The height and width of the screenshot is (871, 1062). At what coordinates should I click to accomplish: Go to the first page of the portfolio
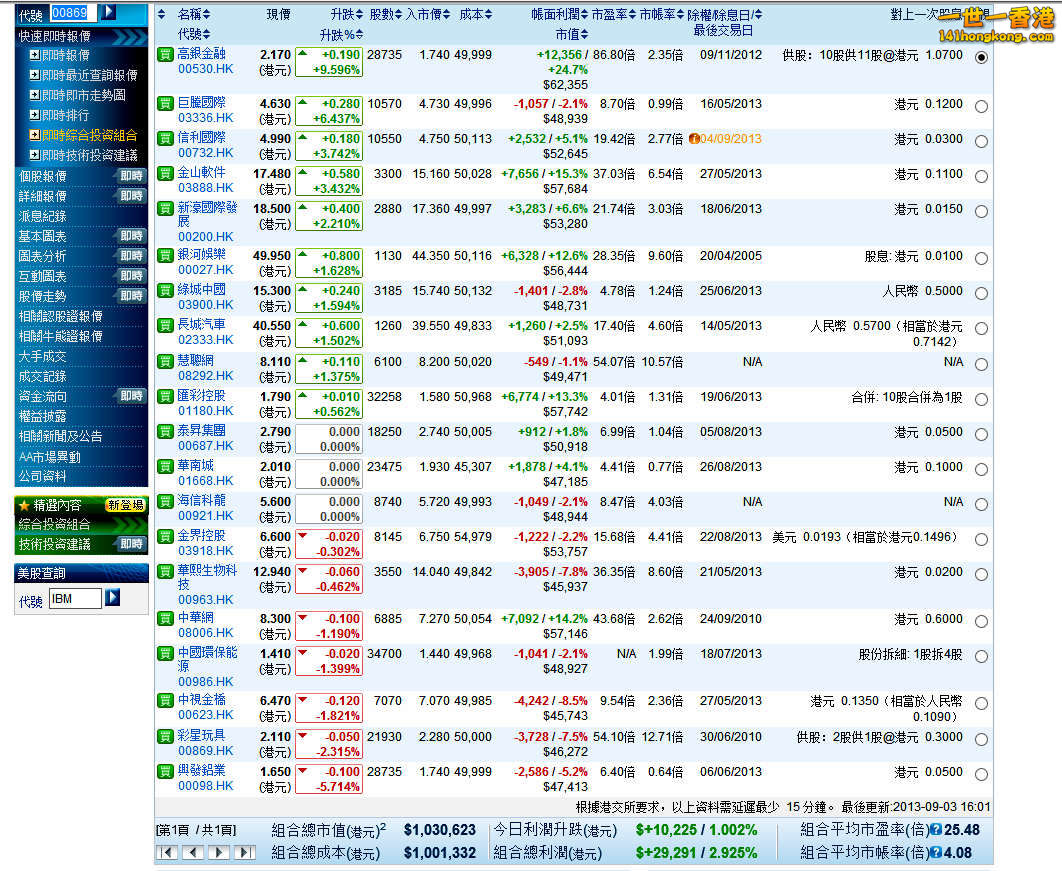(x=167, y=853)
